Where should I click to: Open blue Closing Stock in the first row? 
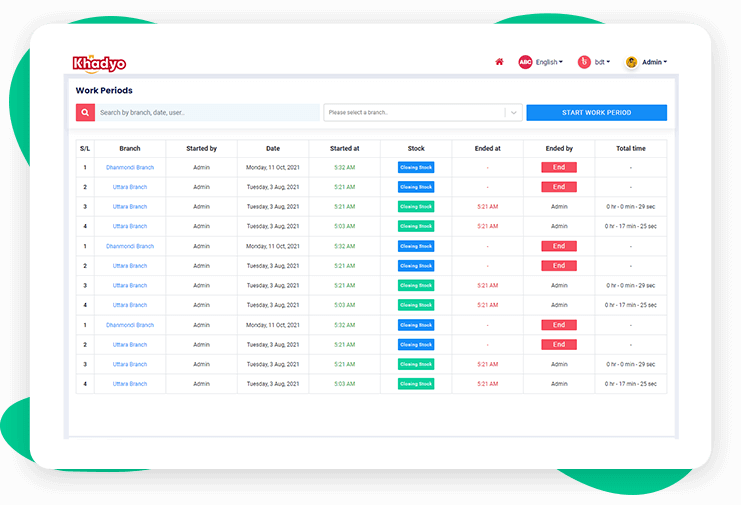tap(416, 167)
